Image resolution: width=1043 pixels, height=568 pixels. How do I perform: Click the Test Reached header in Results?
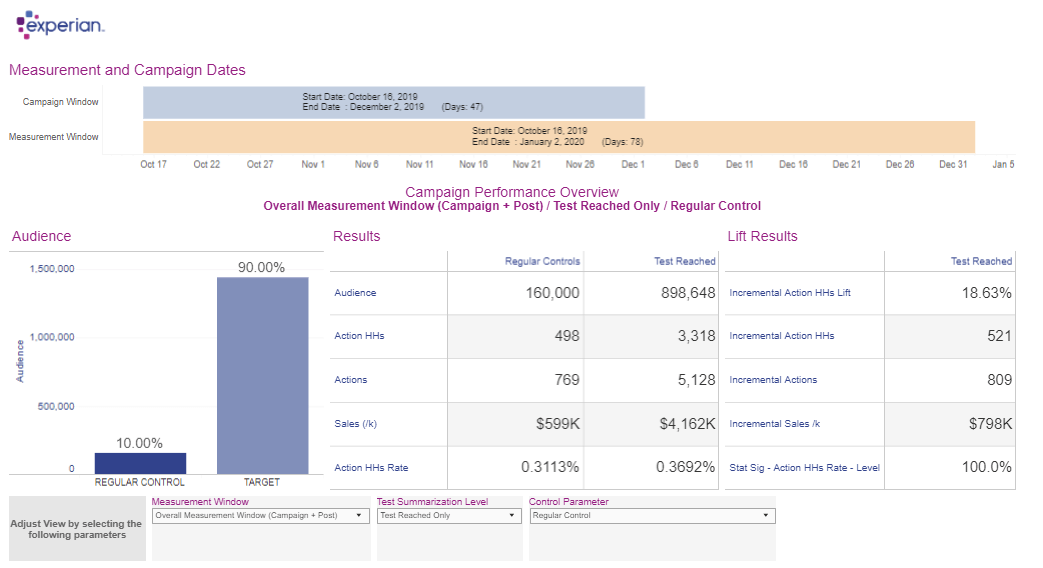tap(685, 261)
